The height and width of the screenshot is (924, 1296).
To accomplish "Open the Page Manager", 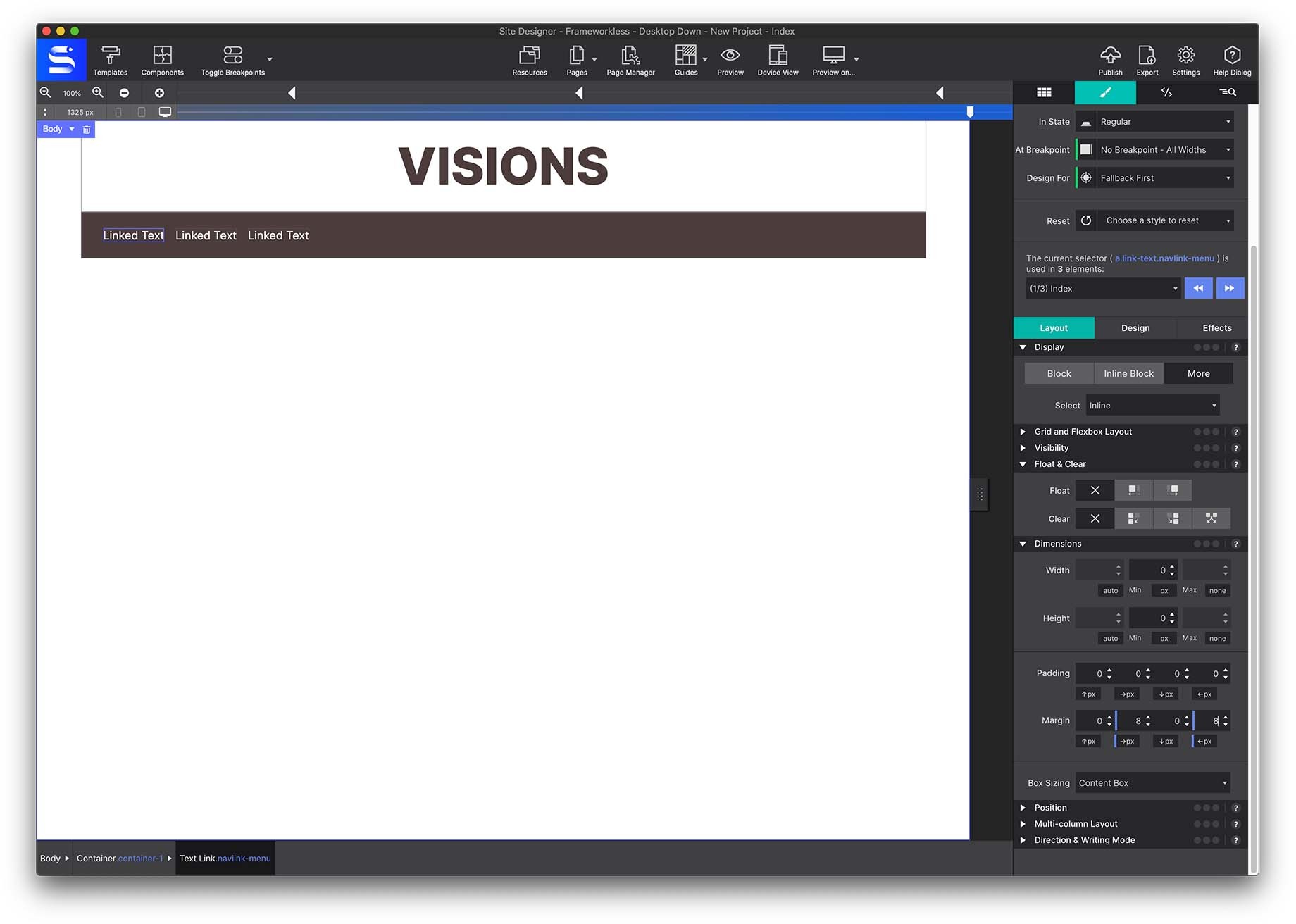I will (630, 61).
